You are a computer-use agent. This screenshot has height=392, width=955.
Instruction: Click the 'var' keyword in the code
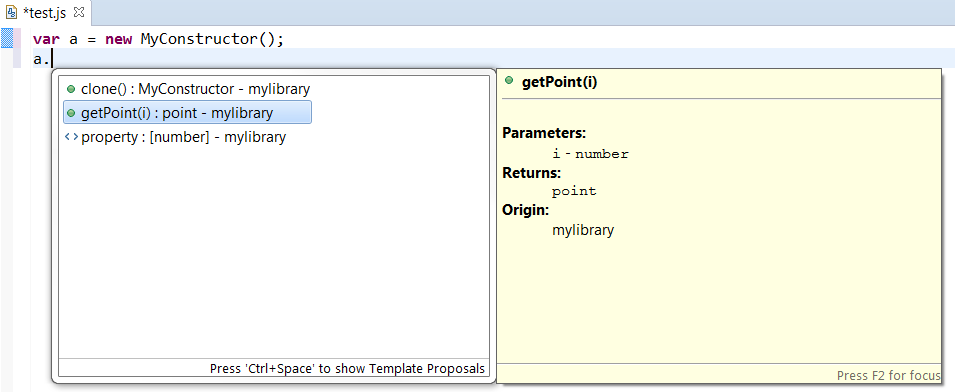[x=46, y=40]
